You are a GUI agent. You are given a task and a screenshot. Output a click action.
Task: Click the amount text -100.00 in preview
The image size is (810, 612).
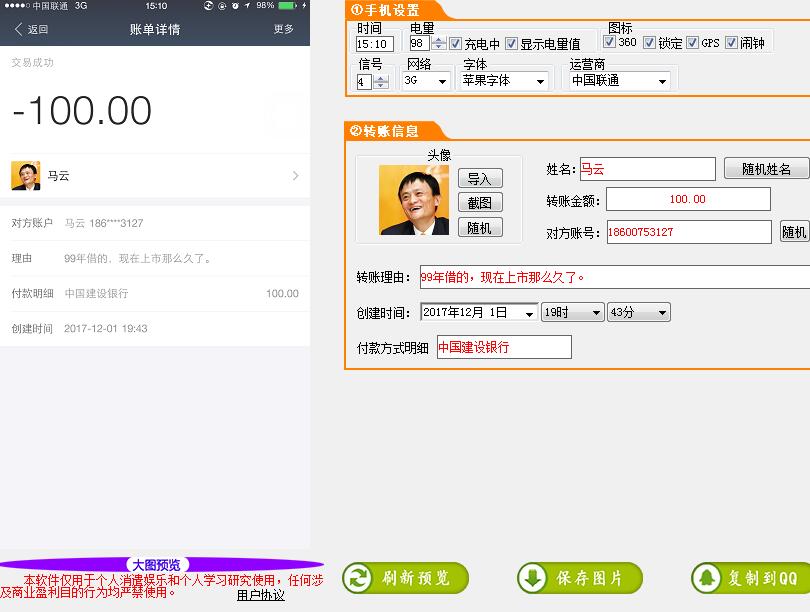tap(82, 111)
